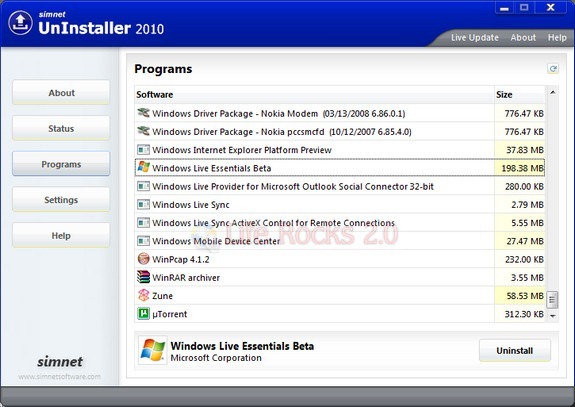Screen dimensions: 575x407
Task: Select the Zune entry
Action: pos(340,296)
